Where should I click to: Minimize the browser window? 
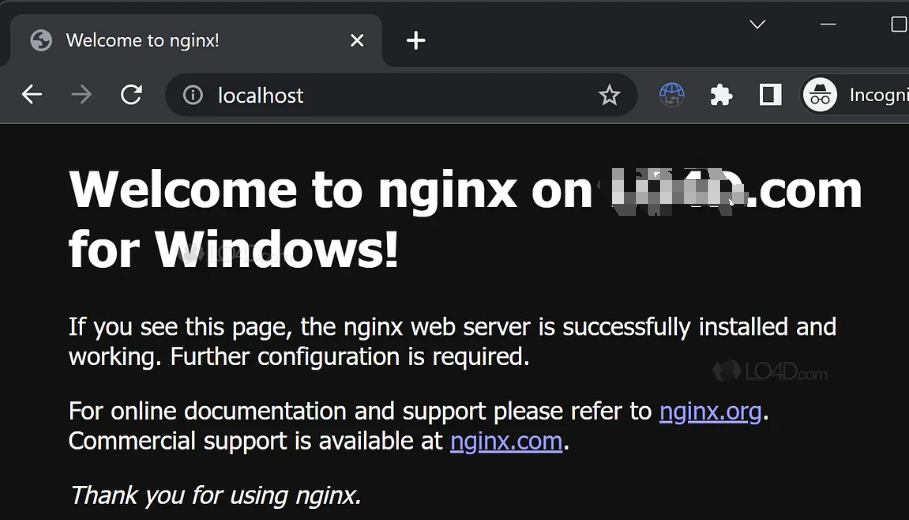click(828, 24)
